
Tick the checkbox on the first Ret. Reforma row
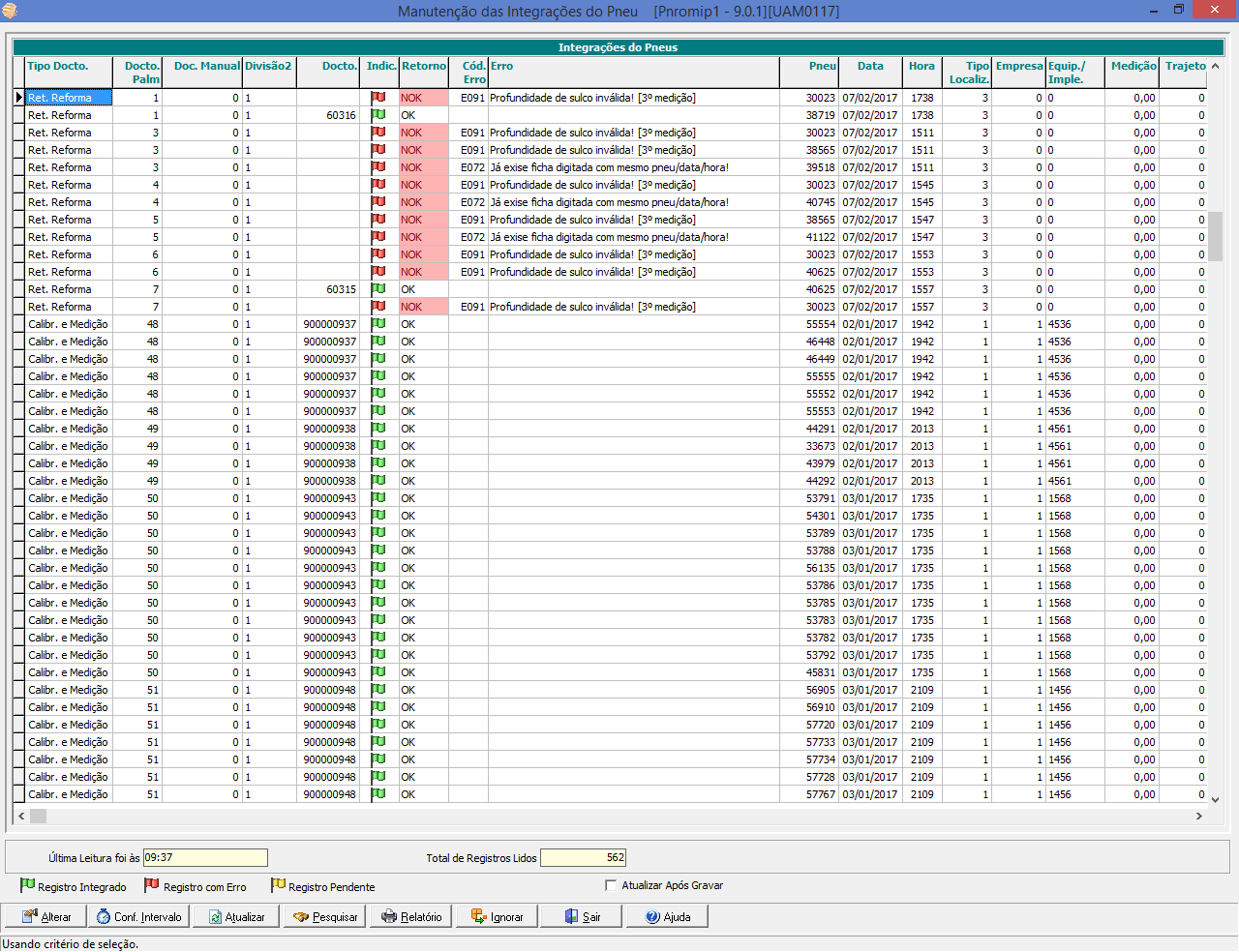click(16, 98)
